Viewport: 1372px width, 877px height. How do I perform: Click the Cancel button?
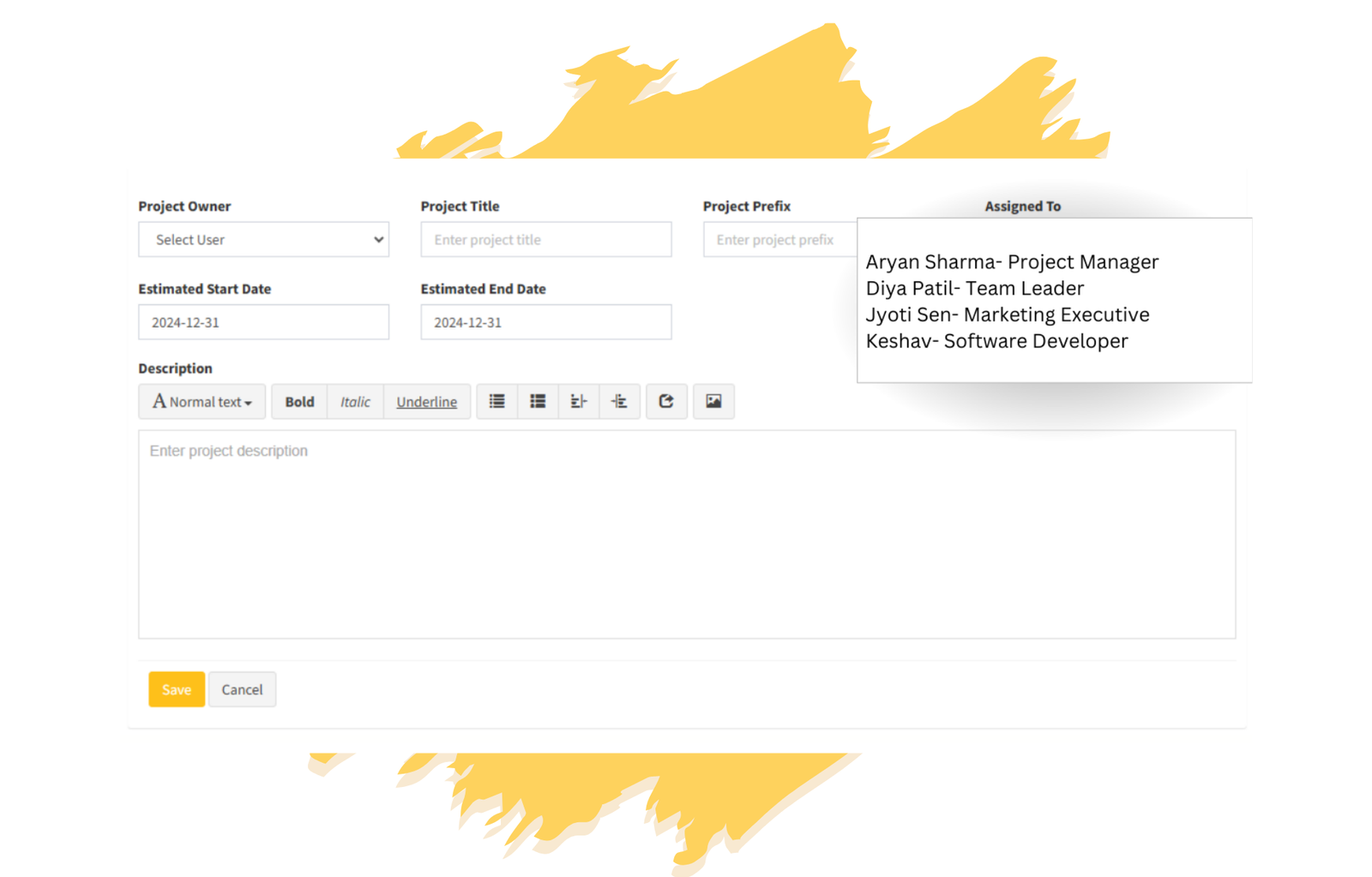[x=242, y=689]
